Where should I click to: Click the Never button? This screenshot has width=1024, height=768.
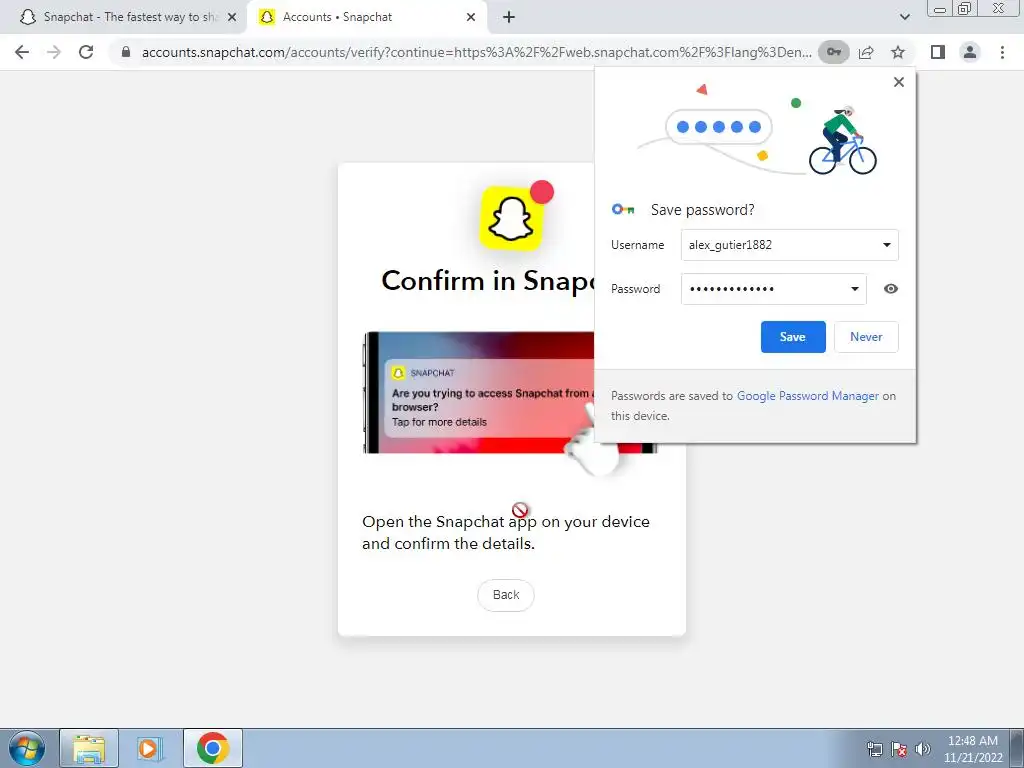click(866, 337)
